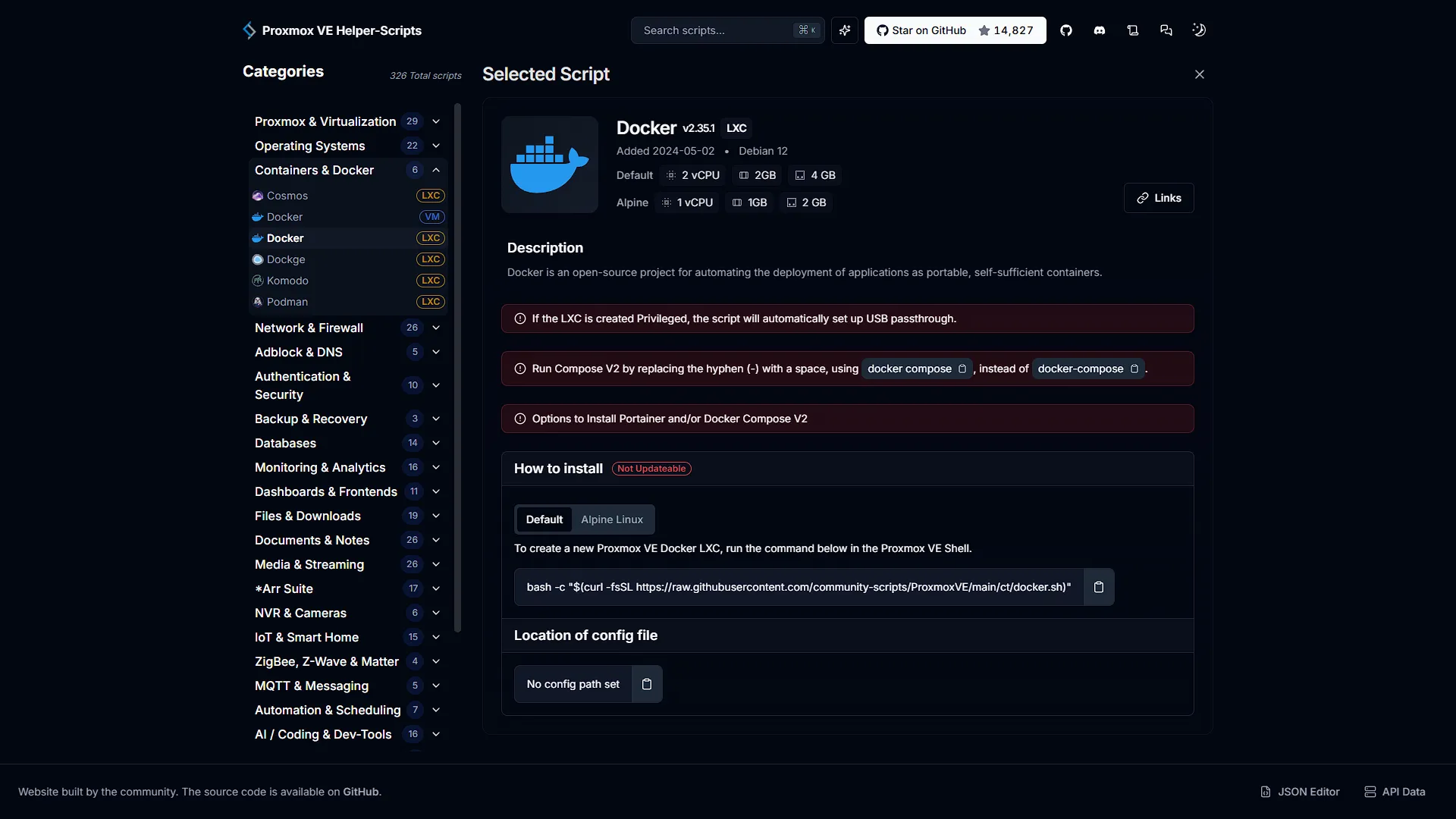Viewport: 1456px width, 819px height.
Task: Expand ZigBee, Z-Wave & Matter category
Action: click(x=348, y=661)
